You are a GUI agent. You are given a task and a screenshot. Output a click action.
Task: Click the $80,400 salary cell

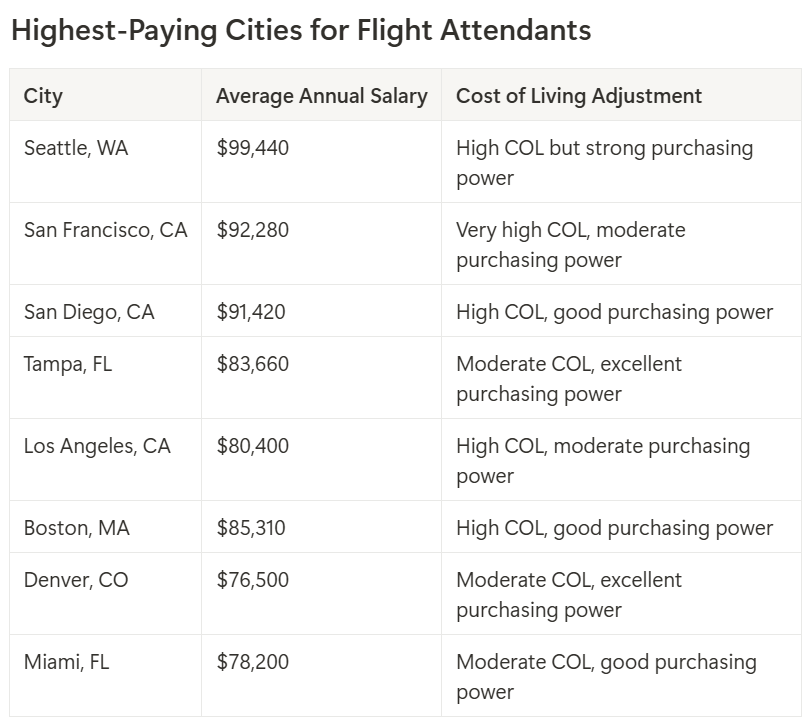tap(252, 446)
